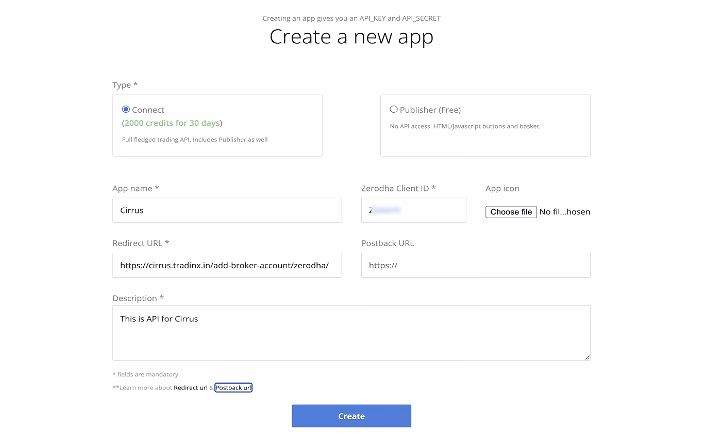
Task: Click inside the Description text area
Action: click(350, 332)
